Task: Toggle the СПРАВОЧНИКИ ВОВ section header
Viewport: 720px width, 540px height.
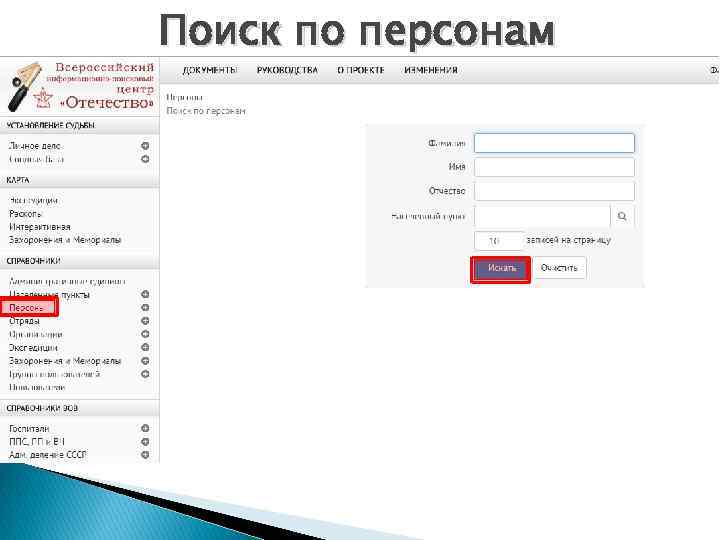Action: tap(79, 408)
